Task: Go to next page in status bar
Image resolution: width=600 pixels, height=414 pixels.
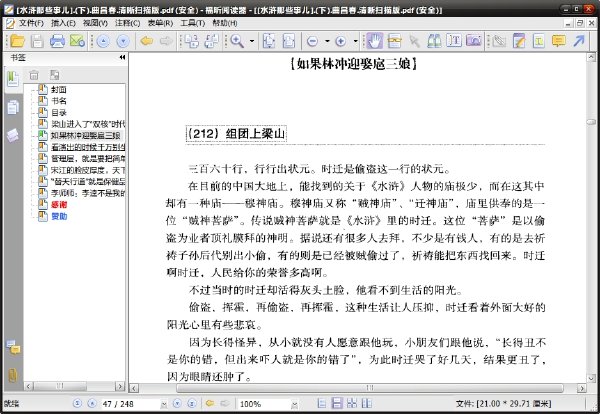Action: [x=177, y=403]
